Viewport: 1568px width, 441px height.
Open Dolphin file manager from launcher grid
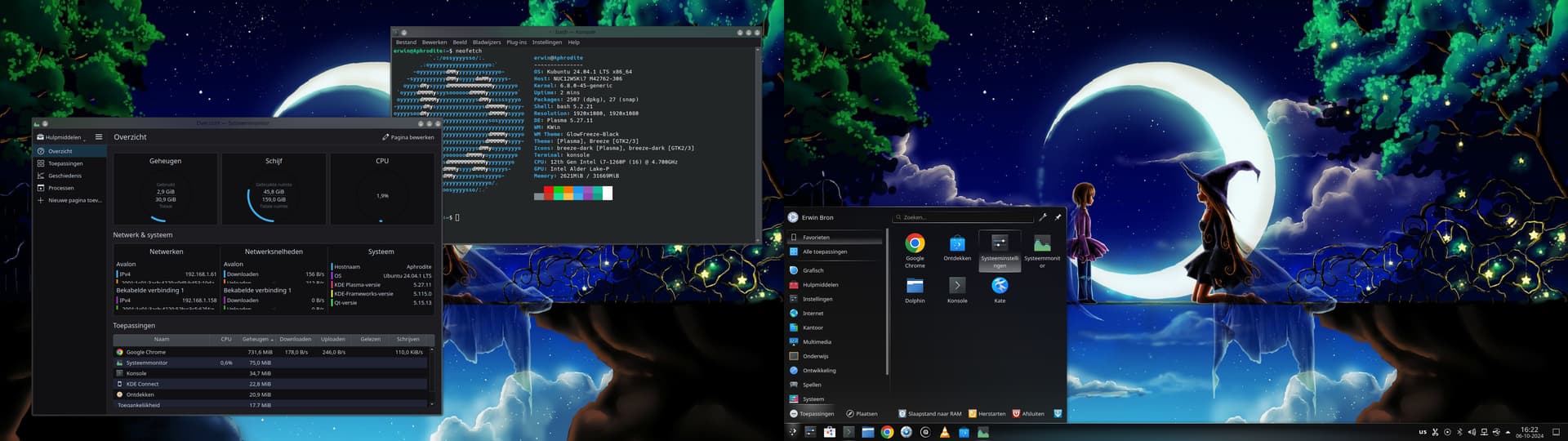click(x=915, y=290)
